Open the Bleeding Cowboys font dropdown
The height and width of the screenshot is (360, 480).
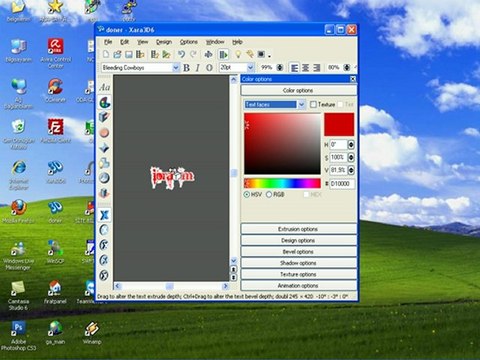176,68
